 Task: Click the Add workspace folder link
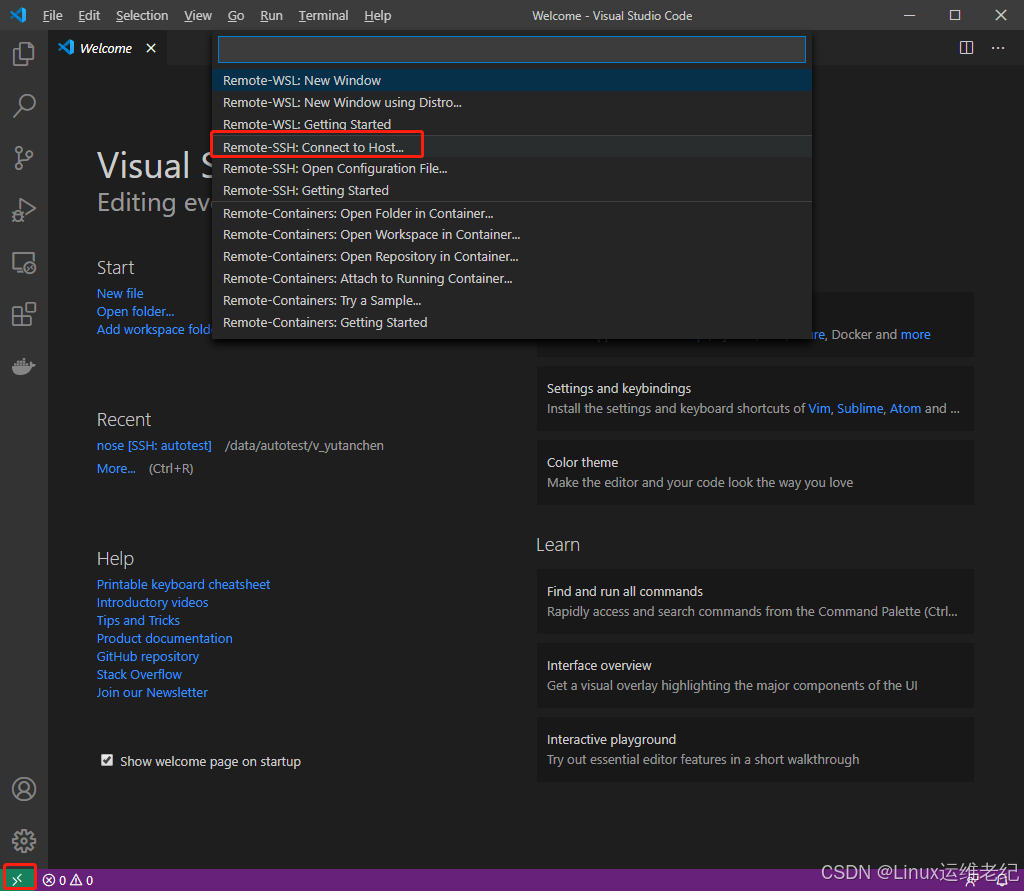154,329
